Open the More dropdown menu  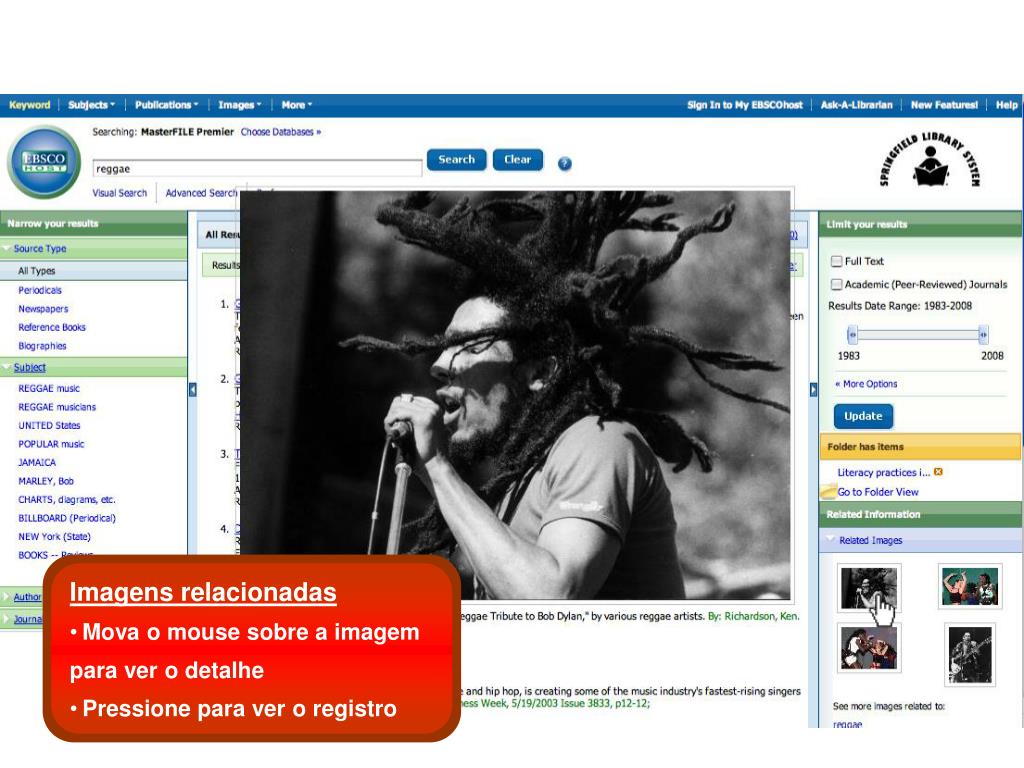pyautogui.click(x=296, y=104)
